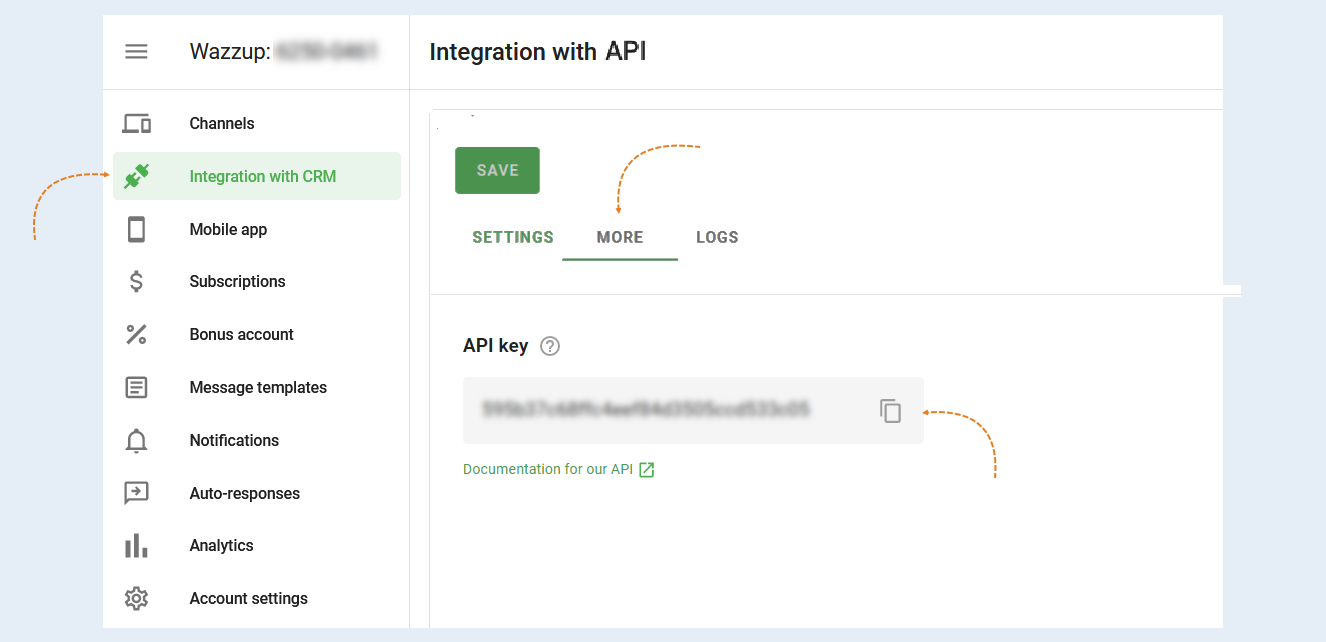Screen dimensions: 1326x642
Task: Click the Wazzup account title
Action: pyautogui.click(x=283, y=52)
